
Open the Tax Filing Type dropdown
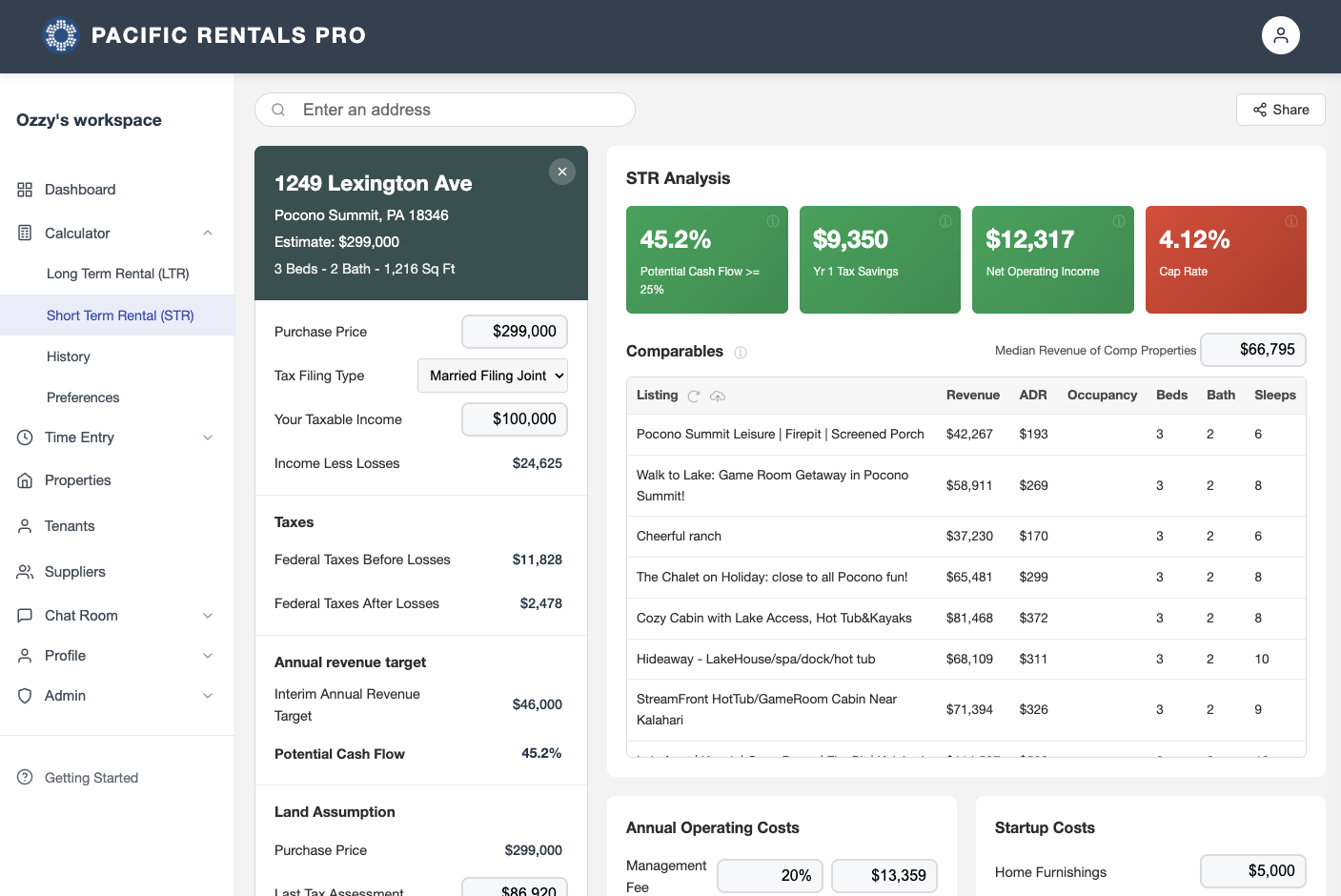[x=492, y=376]
